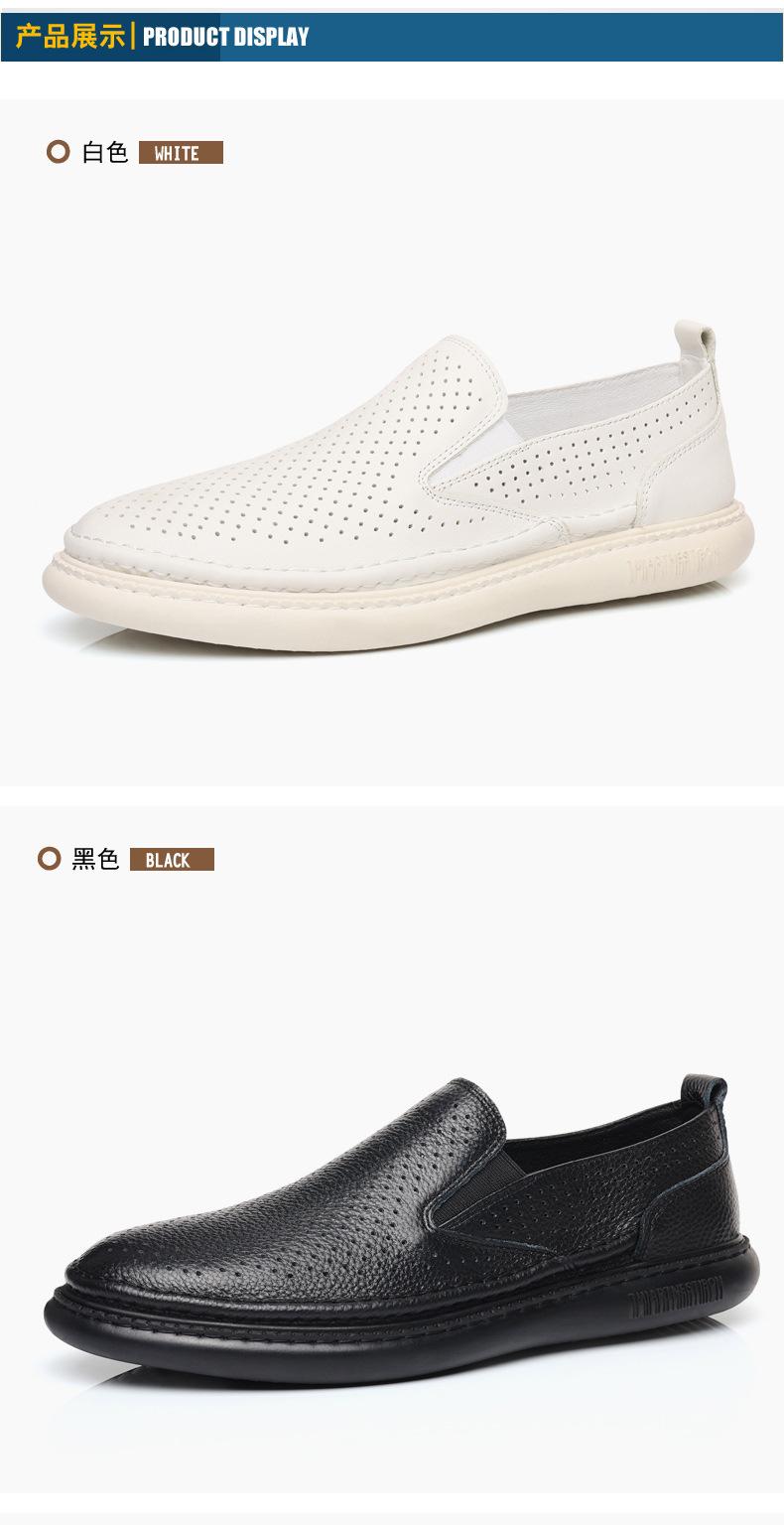Click the empty blue header banner area
The width and height of the screenshot is (784, 1525).
(x=546, y=38)
